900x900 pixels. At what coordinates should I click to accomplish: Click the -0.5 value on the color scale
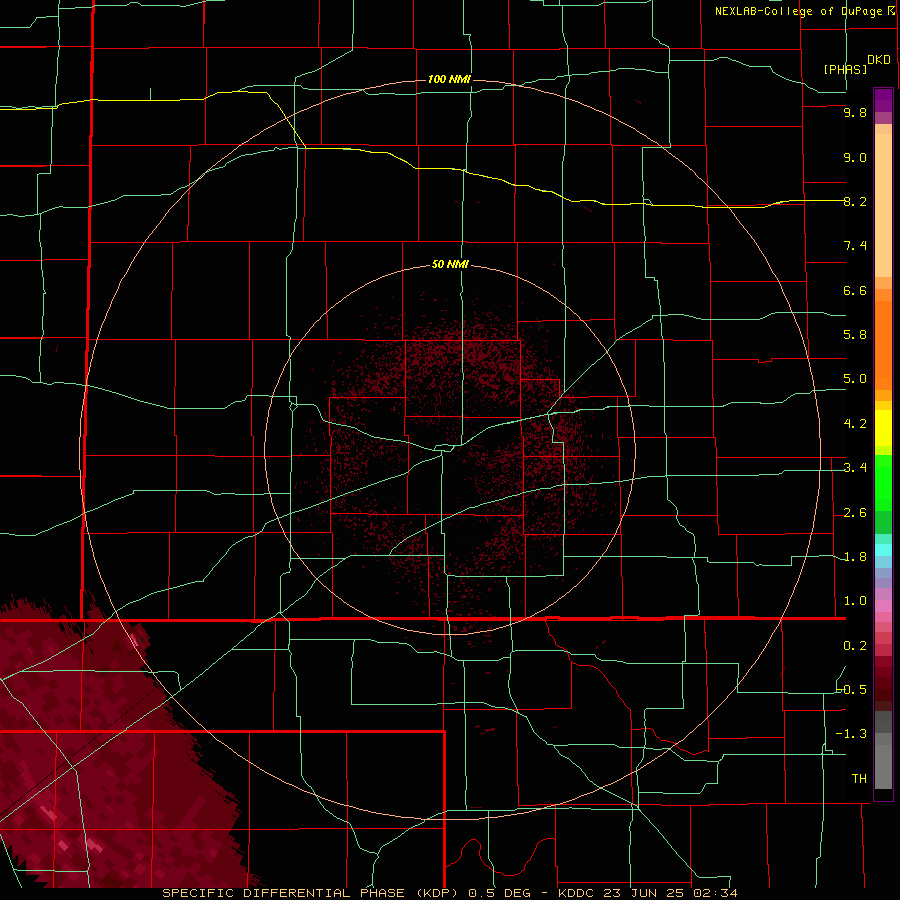851,690
